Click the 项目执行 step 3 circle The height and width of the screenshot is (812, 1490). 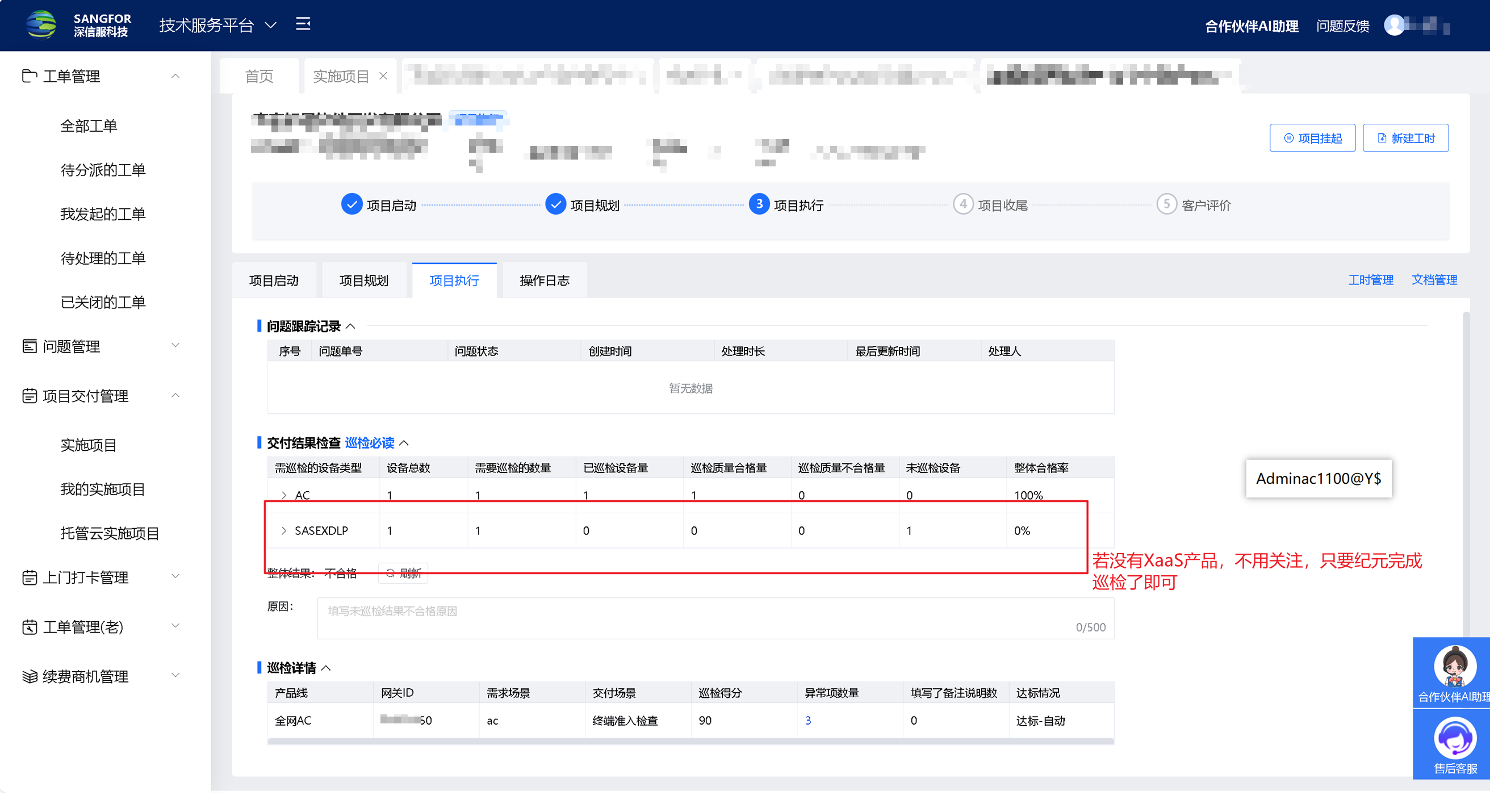(759, 204)
